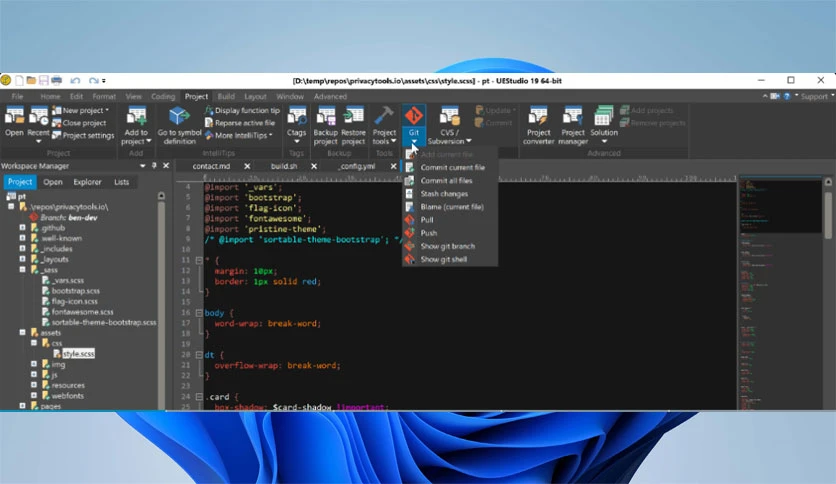Viewport: 836px width, 484px height.
Task: Expand the _layouts folder node
Action: click(22, 259)
